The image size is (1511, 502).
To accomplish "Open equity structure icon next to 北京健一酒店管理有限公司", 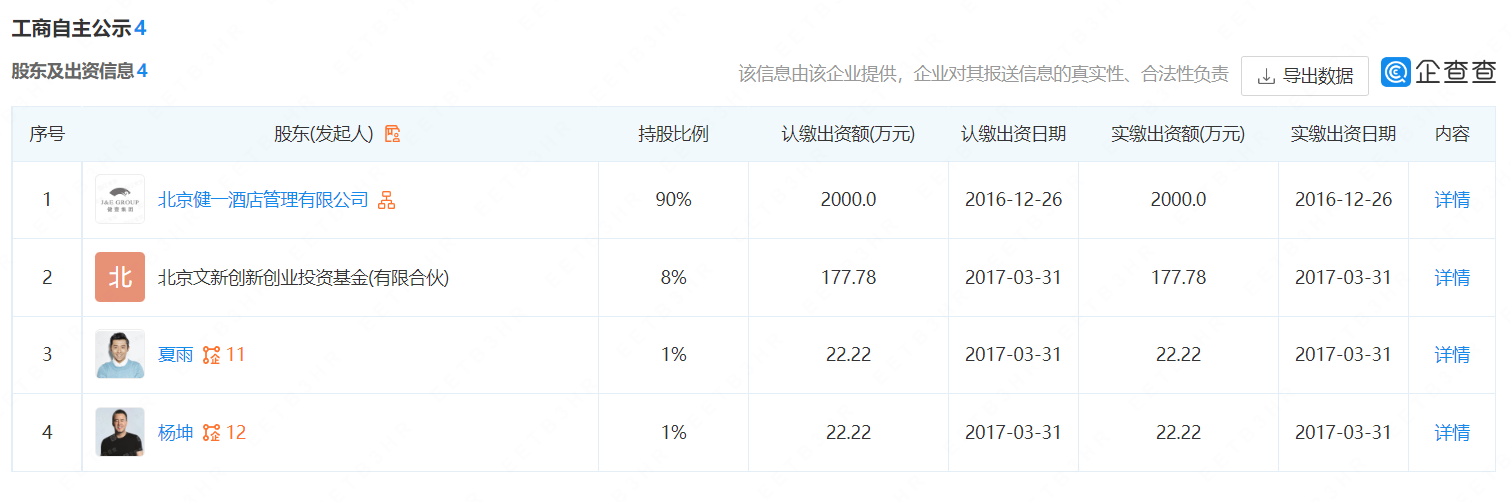I will coord(386,200).
